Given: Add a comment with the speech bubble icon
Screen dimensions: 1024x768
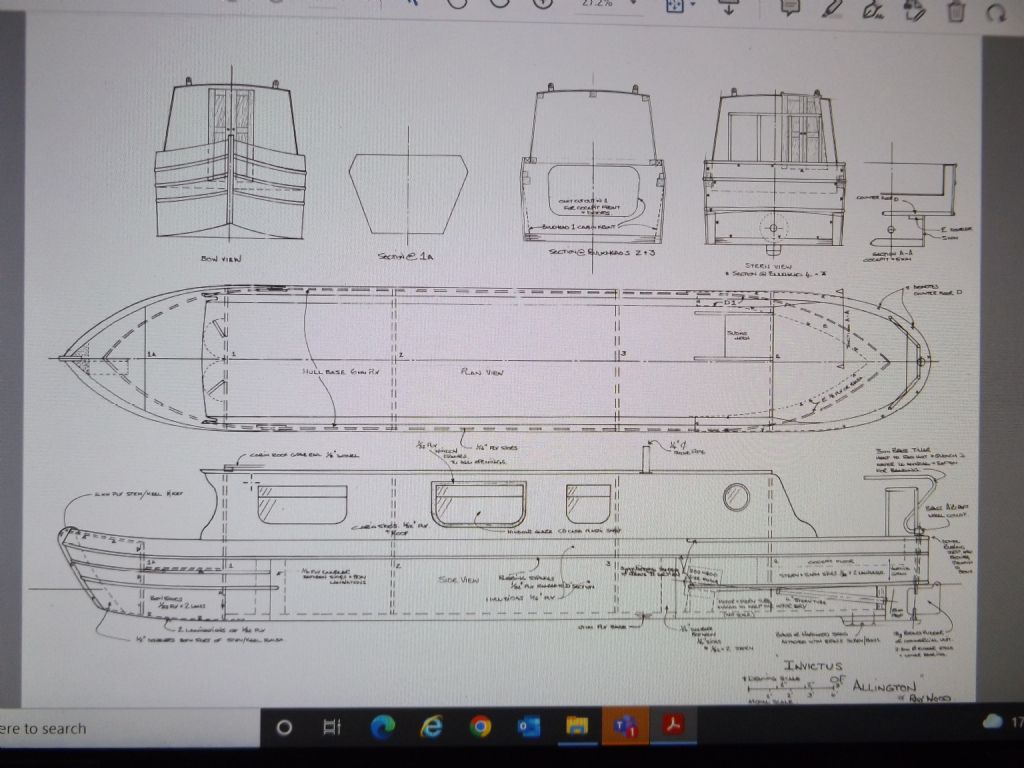Looking at the screenshot, I should pos(790,7).
